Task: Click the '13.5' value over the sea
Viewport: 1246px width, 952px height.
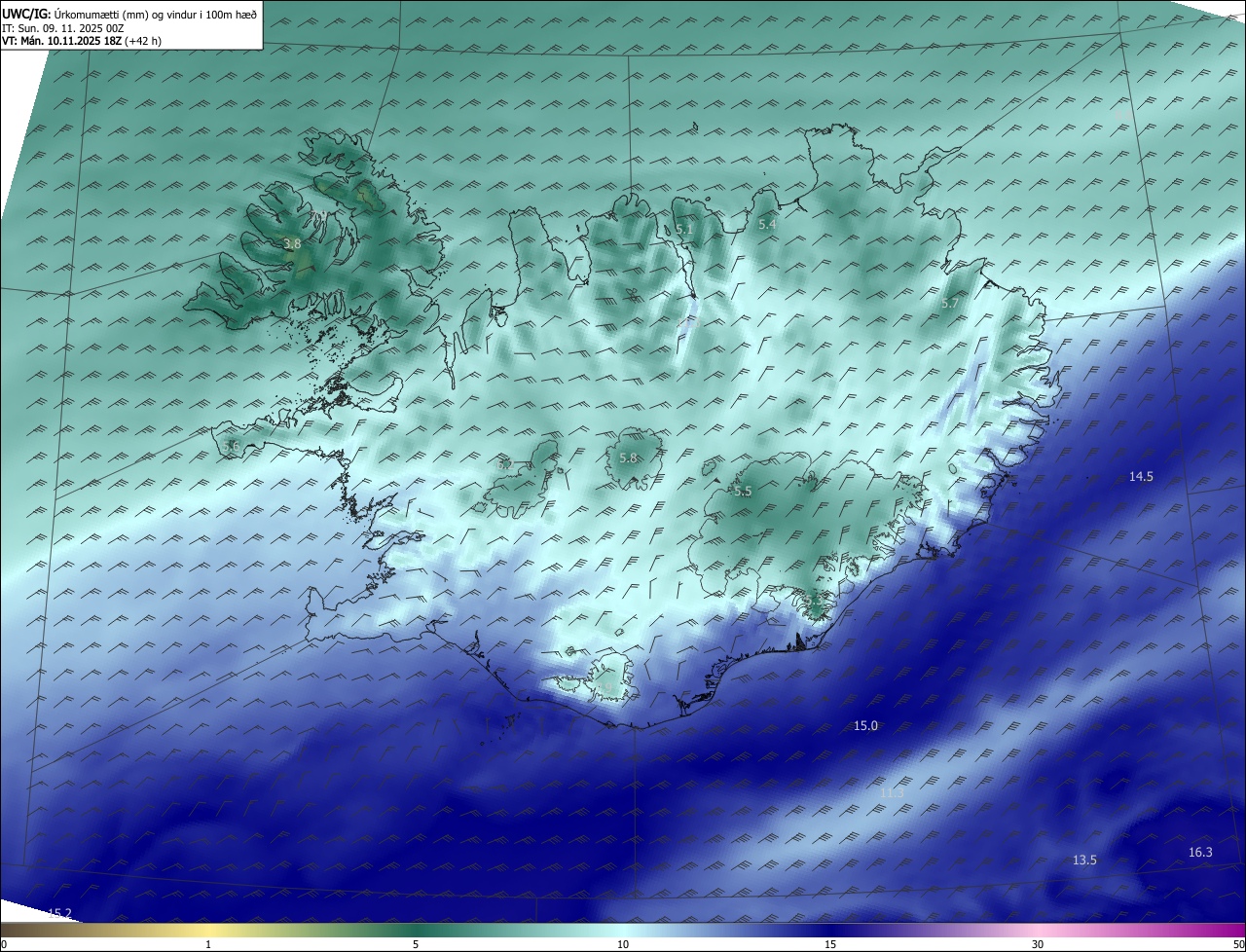Action: [x=1084, y=860]
